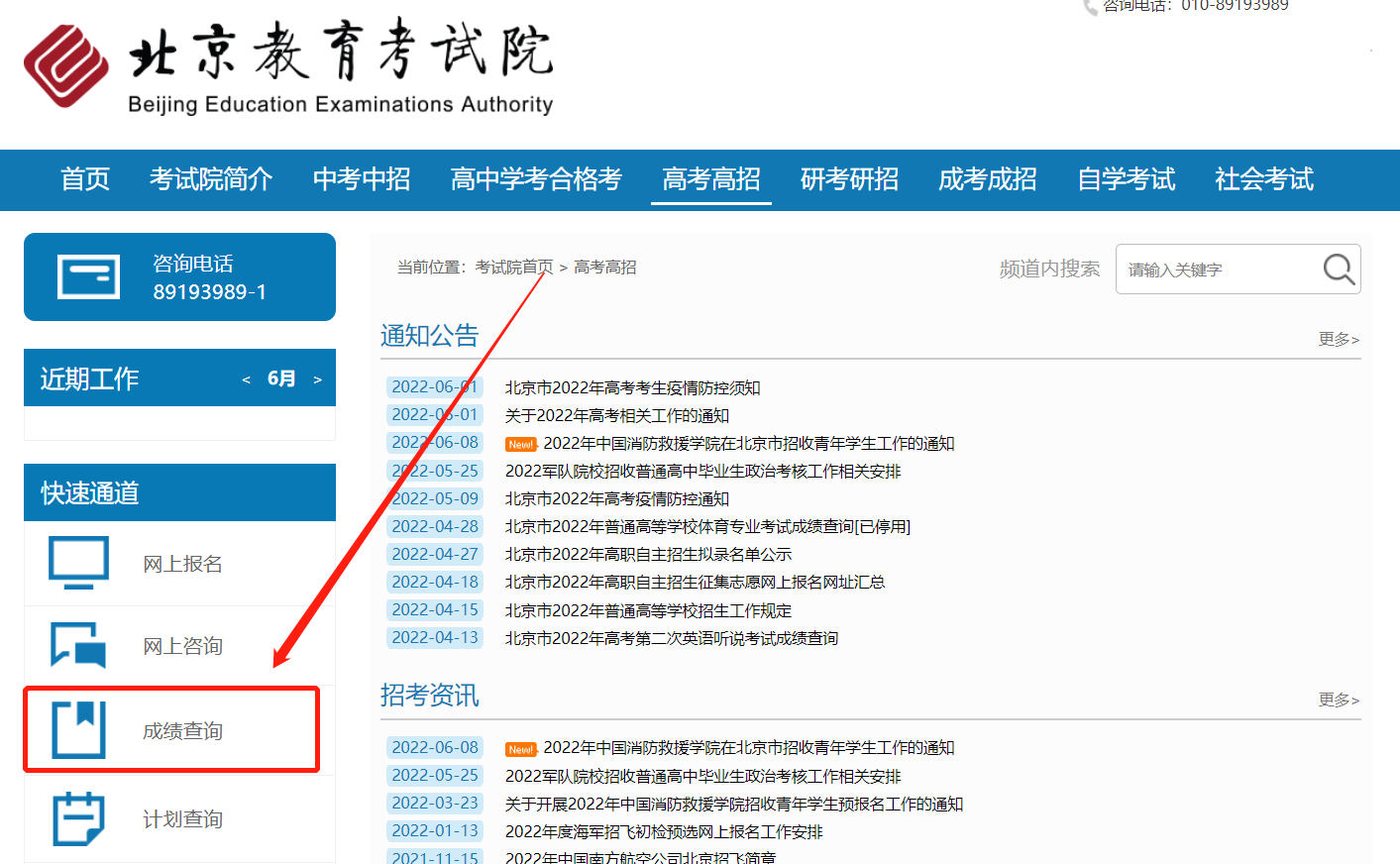Open the 网上咨询 chat bubble icon
Image resolution: width=1400 pixels, height=864 pixels.
[79, 645]
